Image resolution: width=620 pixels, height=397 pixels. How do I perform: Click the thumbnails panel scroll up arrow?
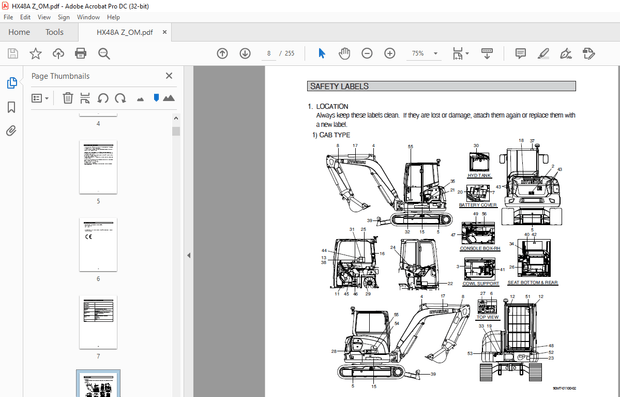click(x=176, y=118)
